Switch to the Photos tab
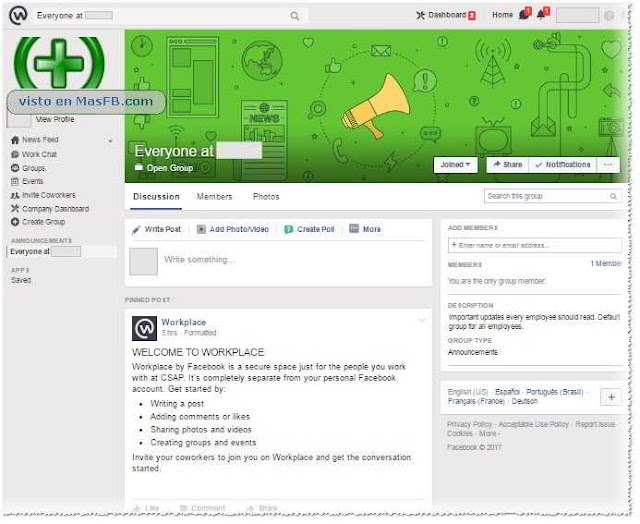640x524 pixels. [266, 197]
